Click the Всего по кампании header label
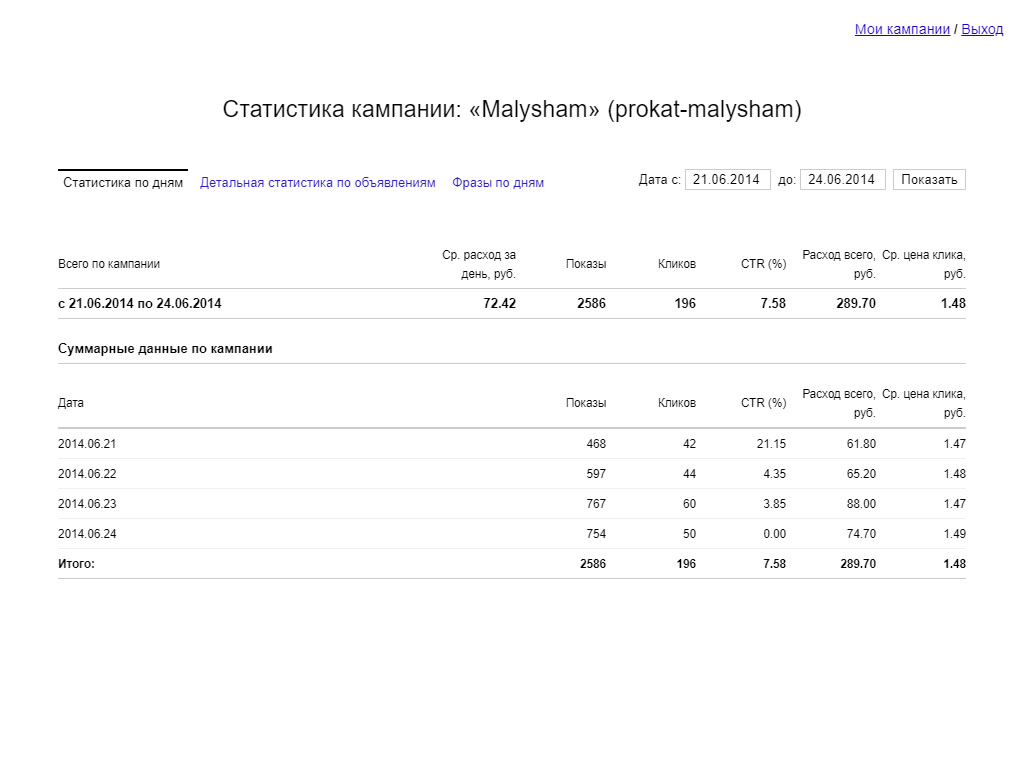This screenshot has height=768, width=1024. [x=109, y=264]
